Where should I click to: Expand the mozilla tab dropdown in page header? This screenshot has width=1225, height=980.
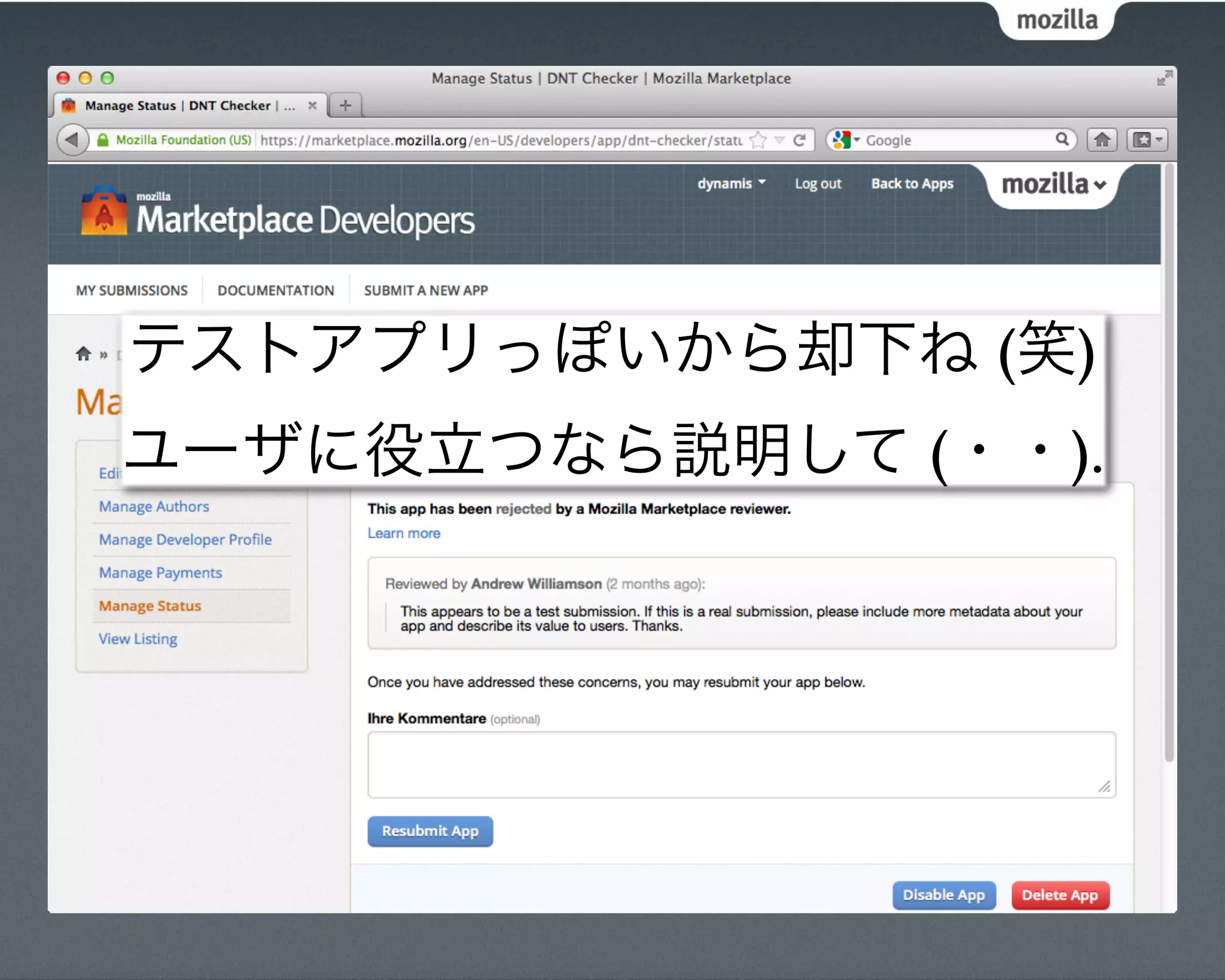(1053, 184)
